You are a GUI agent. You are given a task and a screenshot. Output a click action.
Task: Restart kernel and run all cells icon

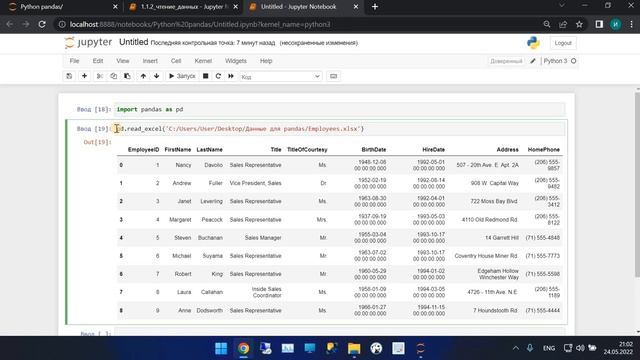[x=231, y=76]
